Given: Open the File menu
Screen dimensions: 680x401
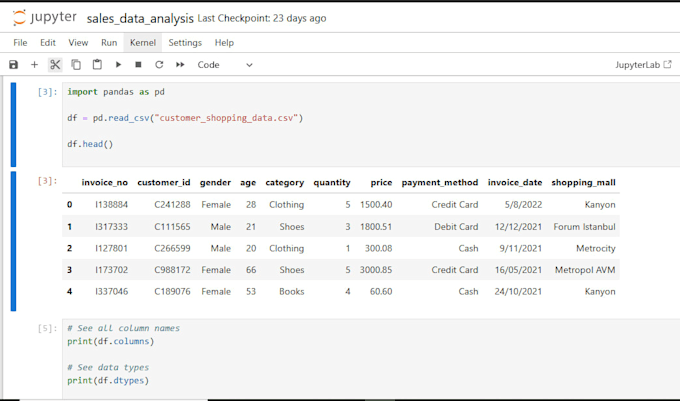Looking at the screenshot, I should coord(20,42).
